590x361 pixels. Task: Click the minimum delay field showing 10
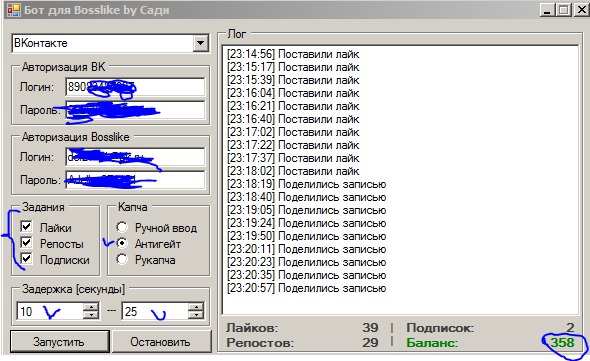[x=50, y=311]
